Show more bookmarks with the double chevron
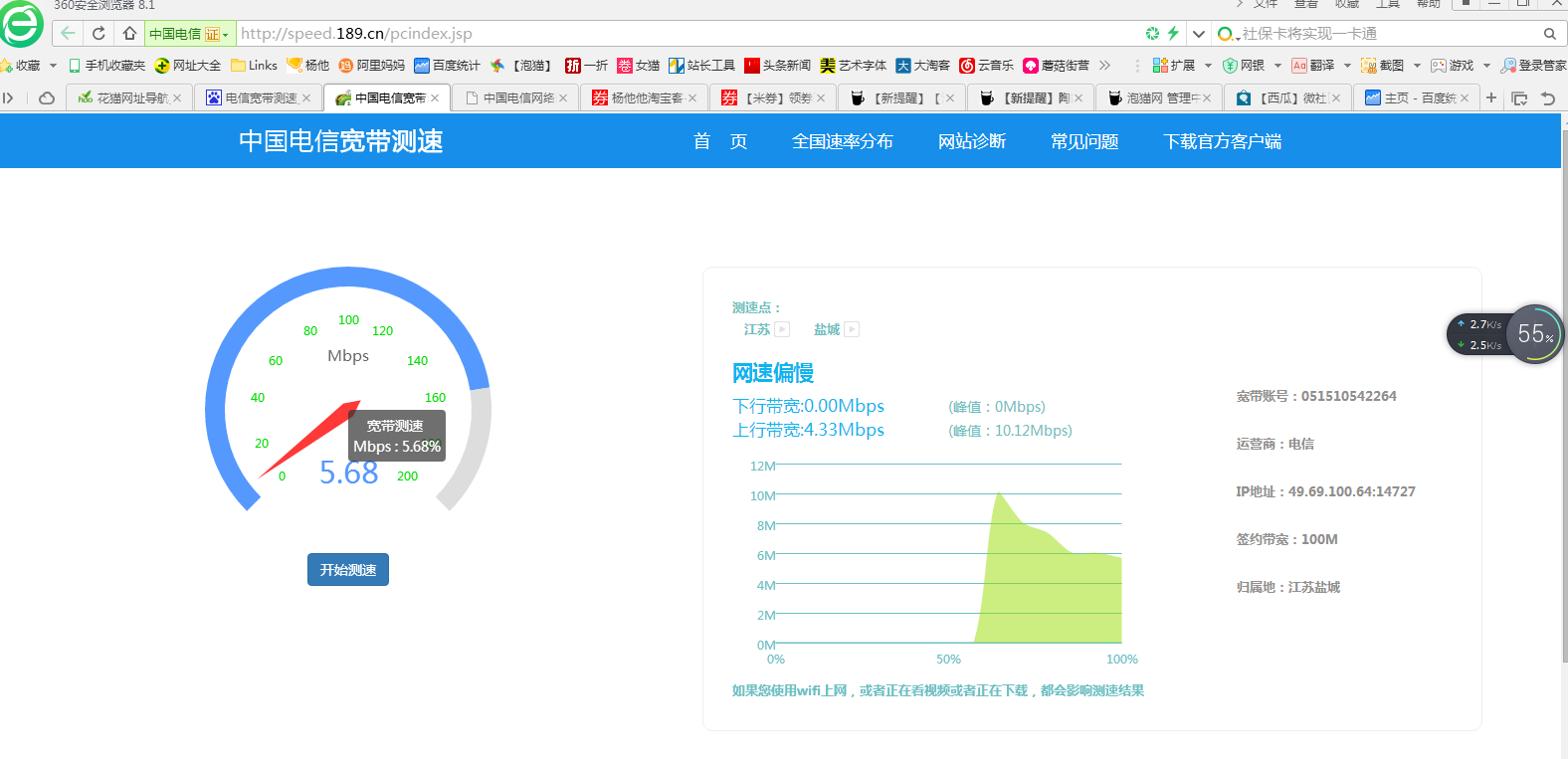The image size is (1568, 759). tap(1104, 66)
